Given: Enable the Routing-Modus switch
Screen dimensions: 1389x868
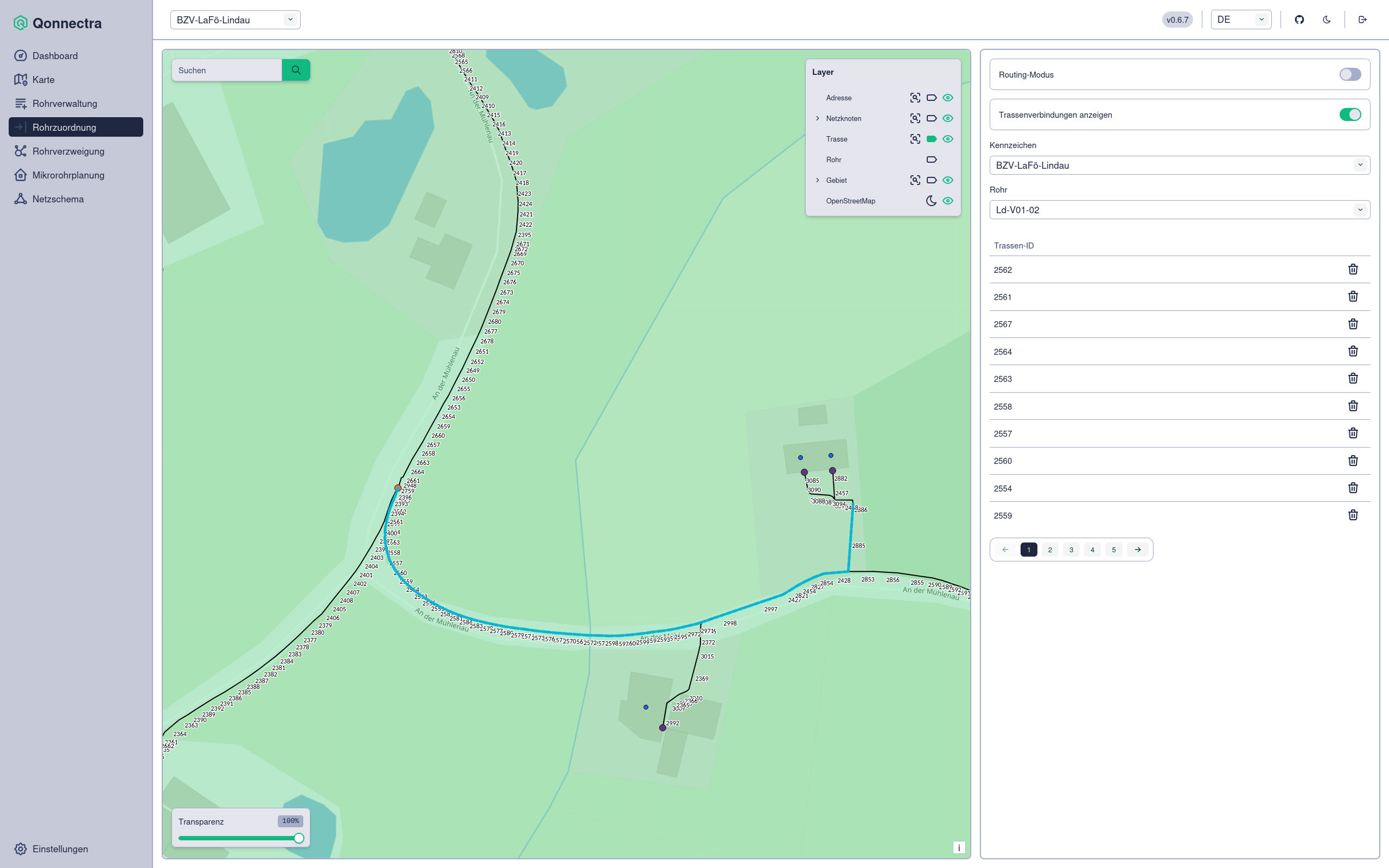Looking at the screenshot, I should click(1349, 75).
